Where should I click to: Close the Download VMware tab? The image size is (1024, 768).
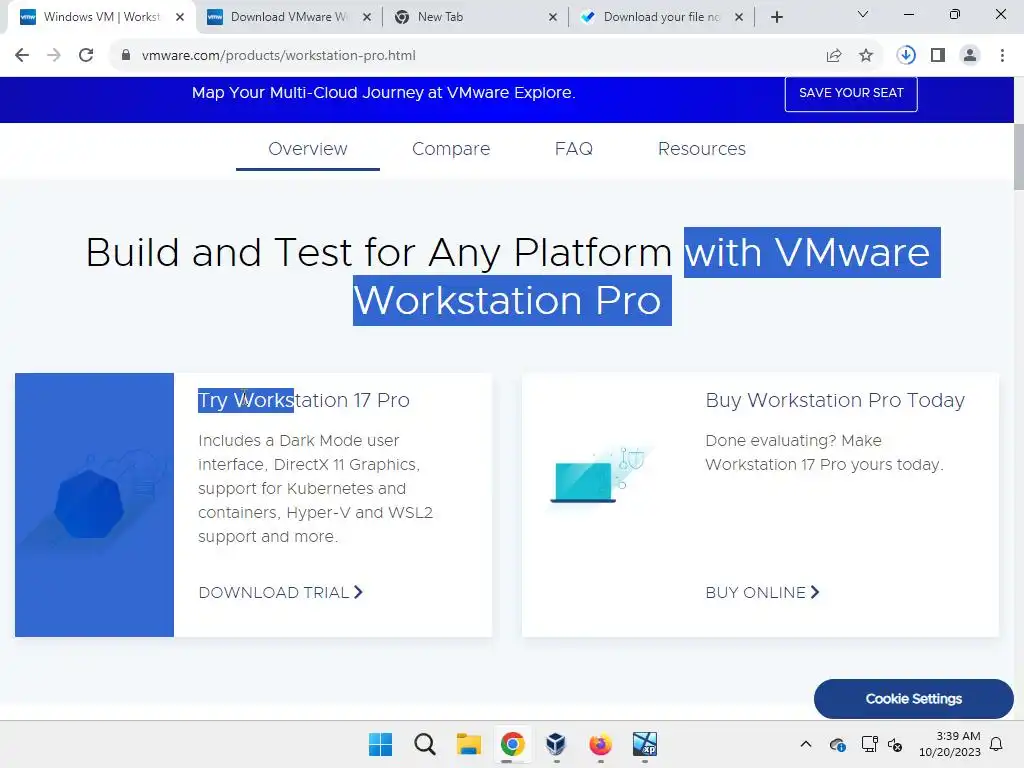(367, 17)
